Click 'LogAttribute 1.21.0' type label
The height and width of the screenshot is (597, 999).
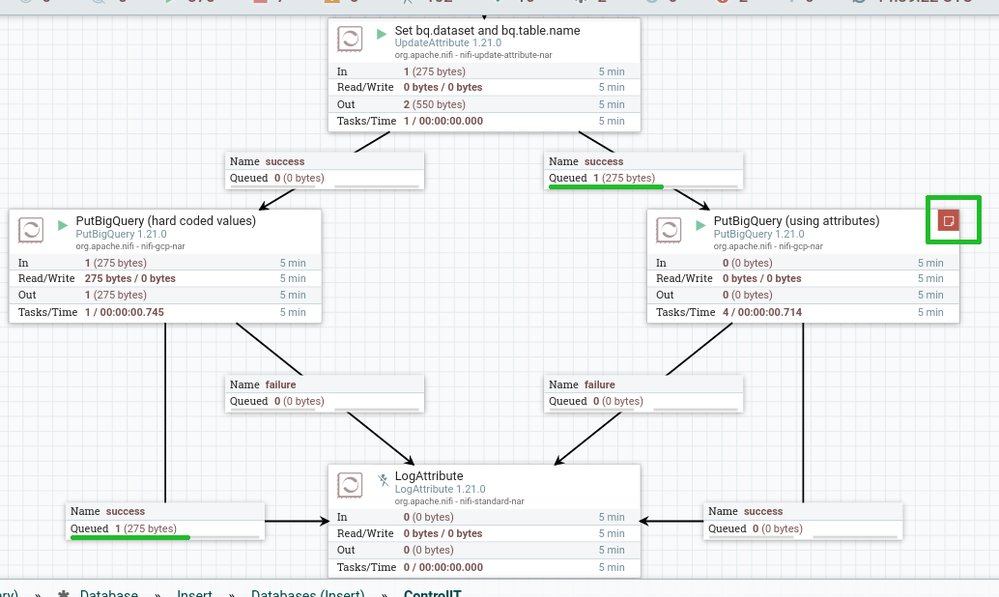440,489
